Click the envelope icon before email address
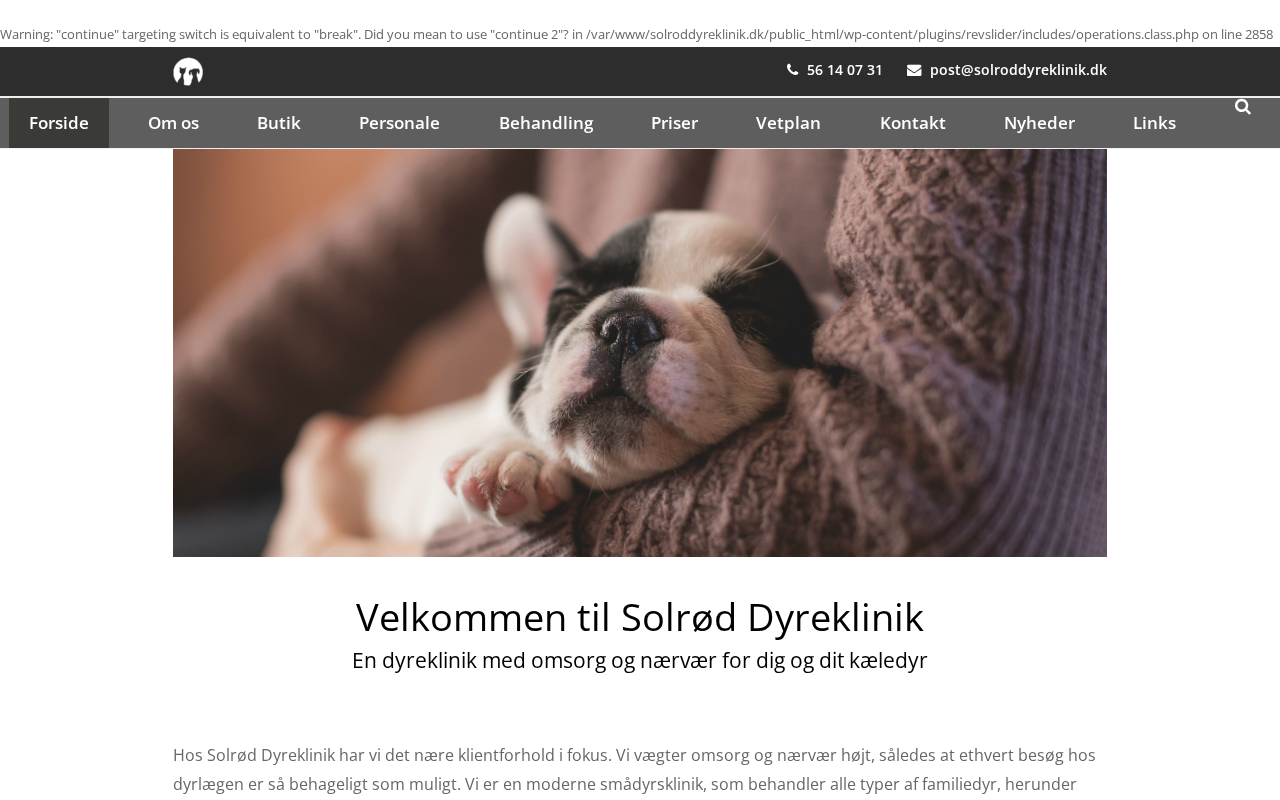1280x800 pixels. [914, 70]
